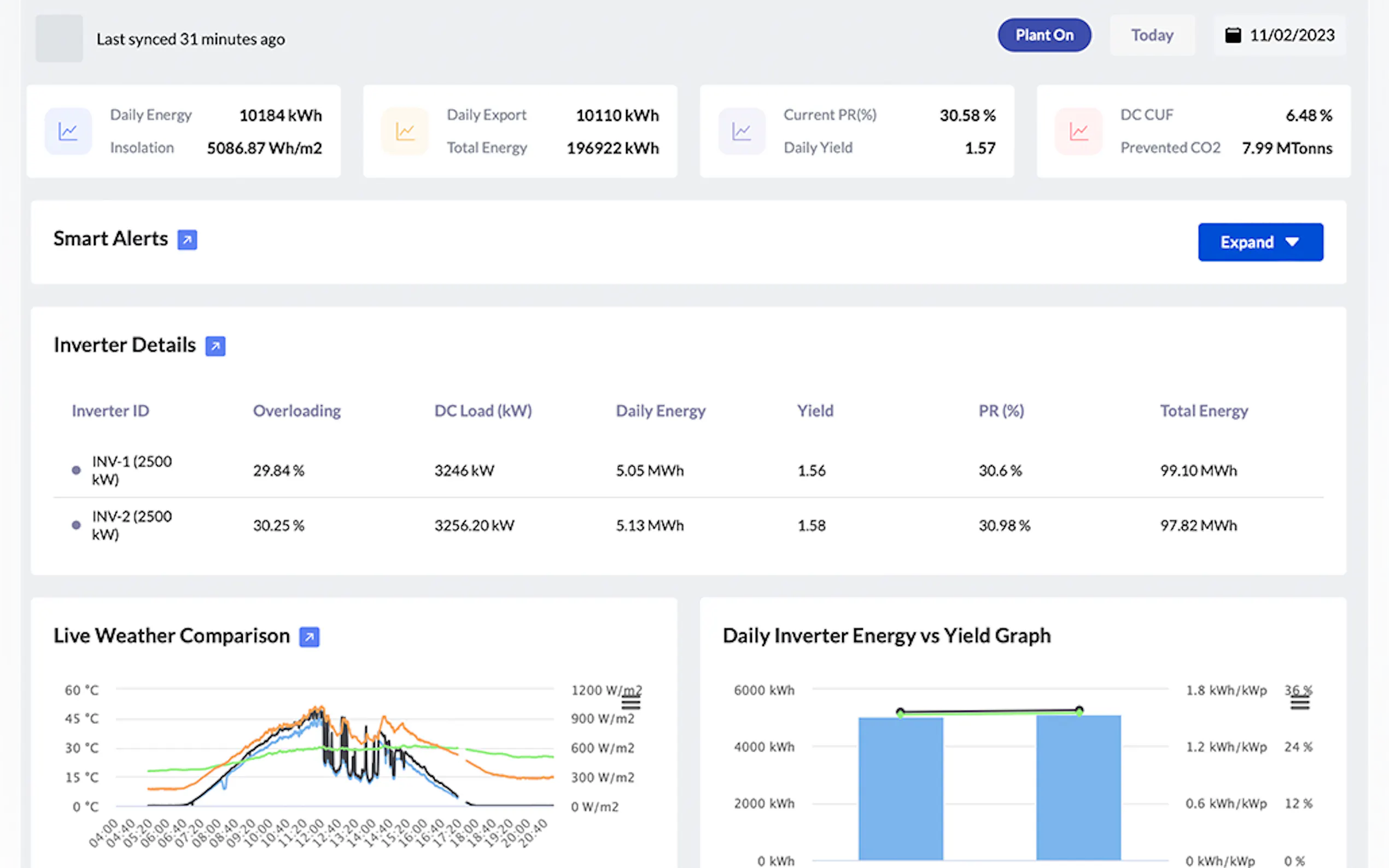Open weather chart hamburger menu
The image size is (1389, 868).
coord(631,703)
